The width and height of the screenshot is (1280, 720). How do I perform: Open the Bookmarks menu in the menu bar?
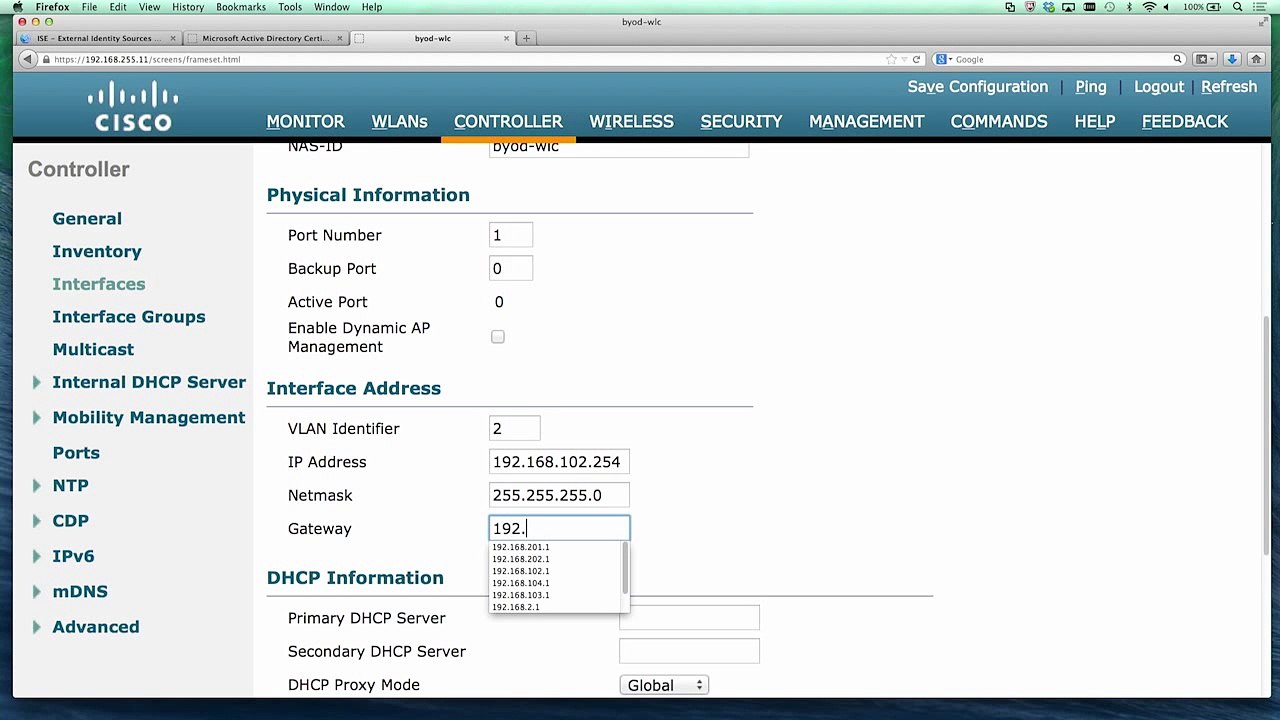241,7
